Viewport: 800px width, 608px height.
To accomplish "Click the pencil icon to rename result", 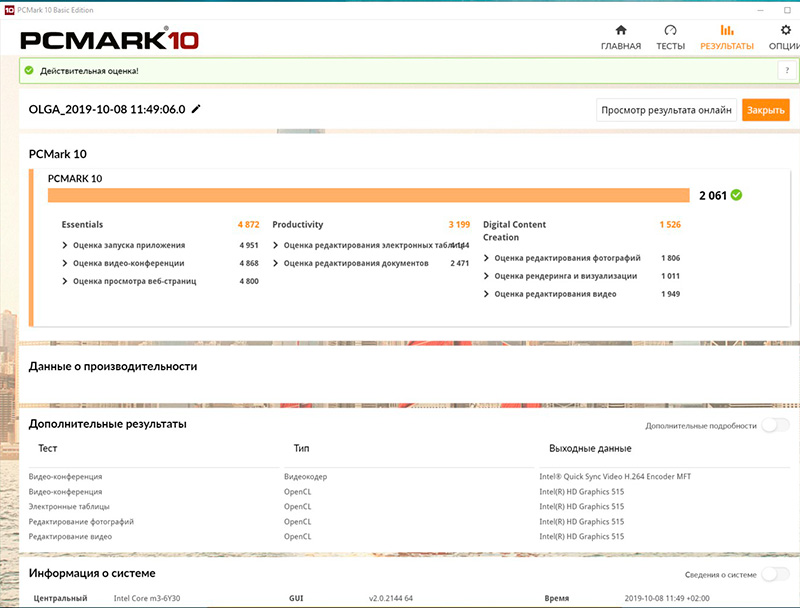I will tap(196, 109).
